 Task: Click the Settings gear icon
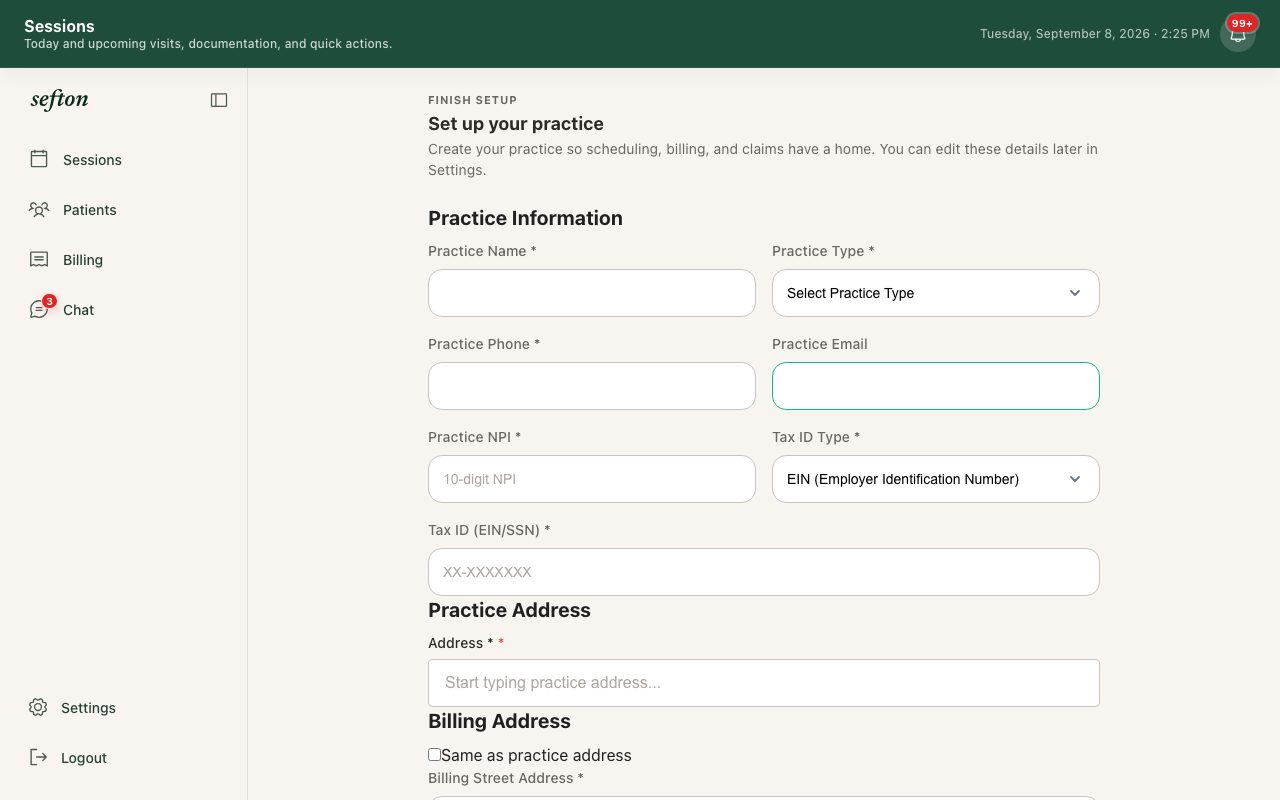[x=38, y=707]
